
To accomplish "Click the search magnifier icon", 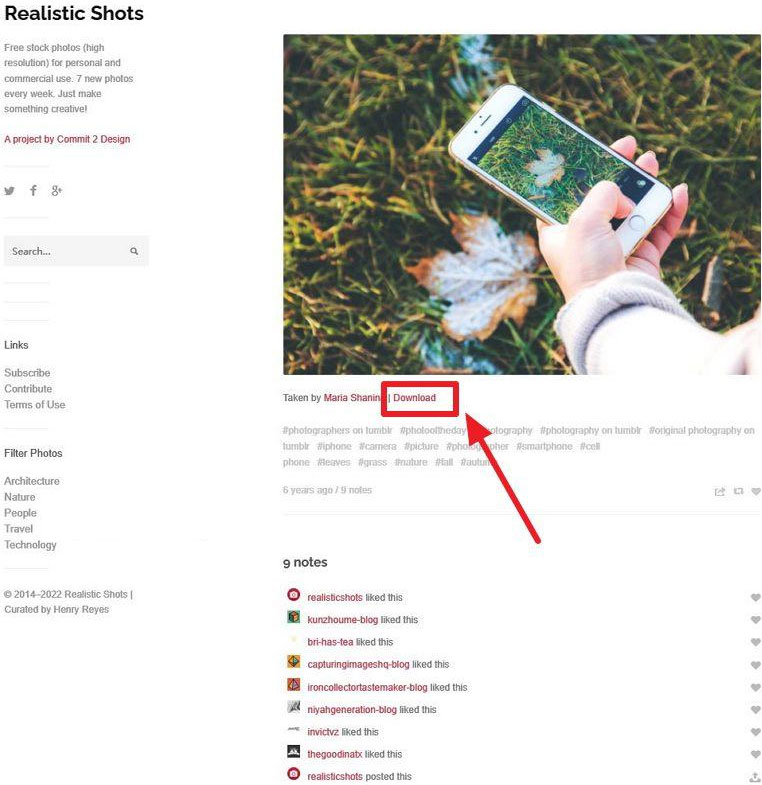I will [x=134, y=251].
